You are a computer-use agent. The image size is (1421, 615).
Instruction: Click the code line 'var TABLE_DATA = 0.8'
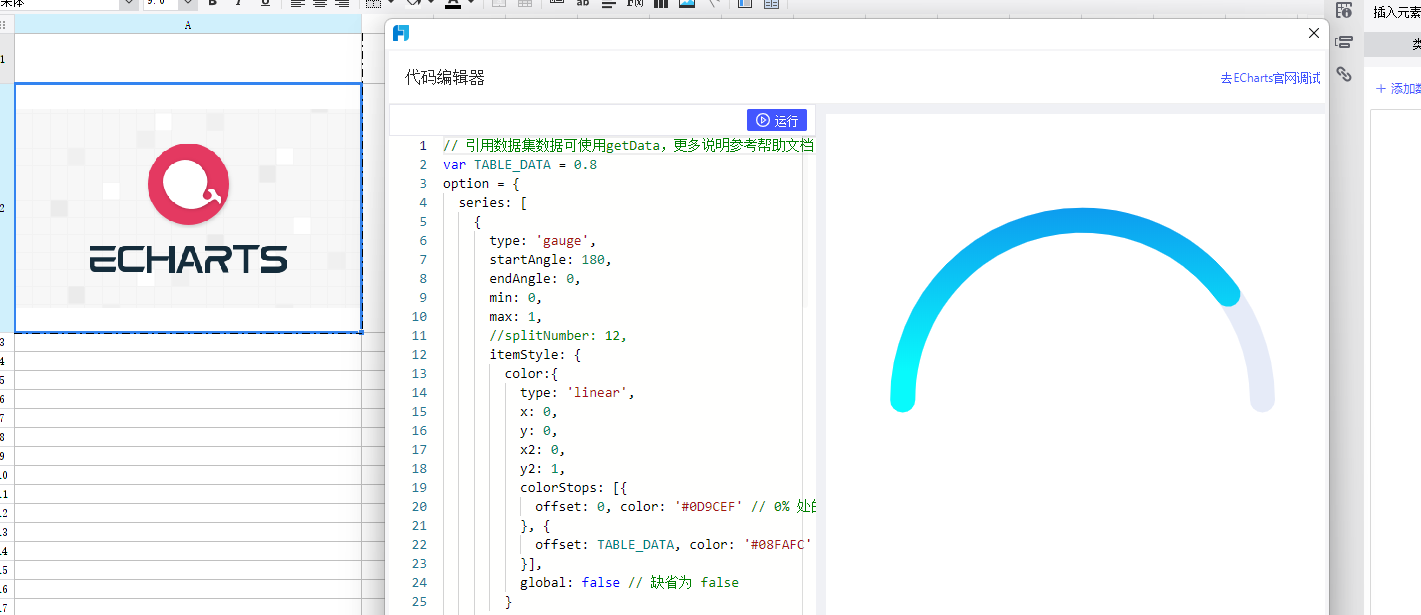point(520,164)
